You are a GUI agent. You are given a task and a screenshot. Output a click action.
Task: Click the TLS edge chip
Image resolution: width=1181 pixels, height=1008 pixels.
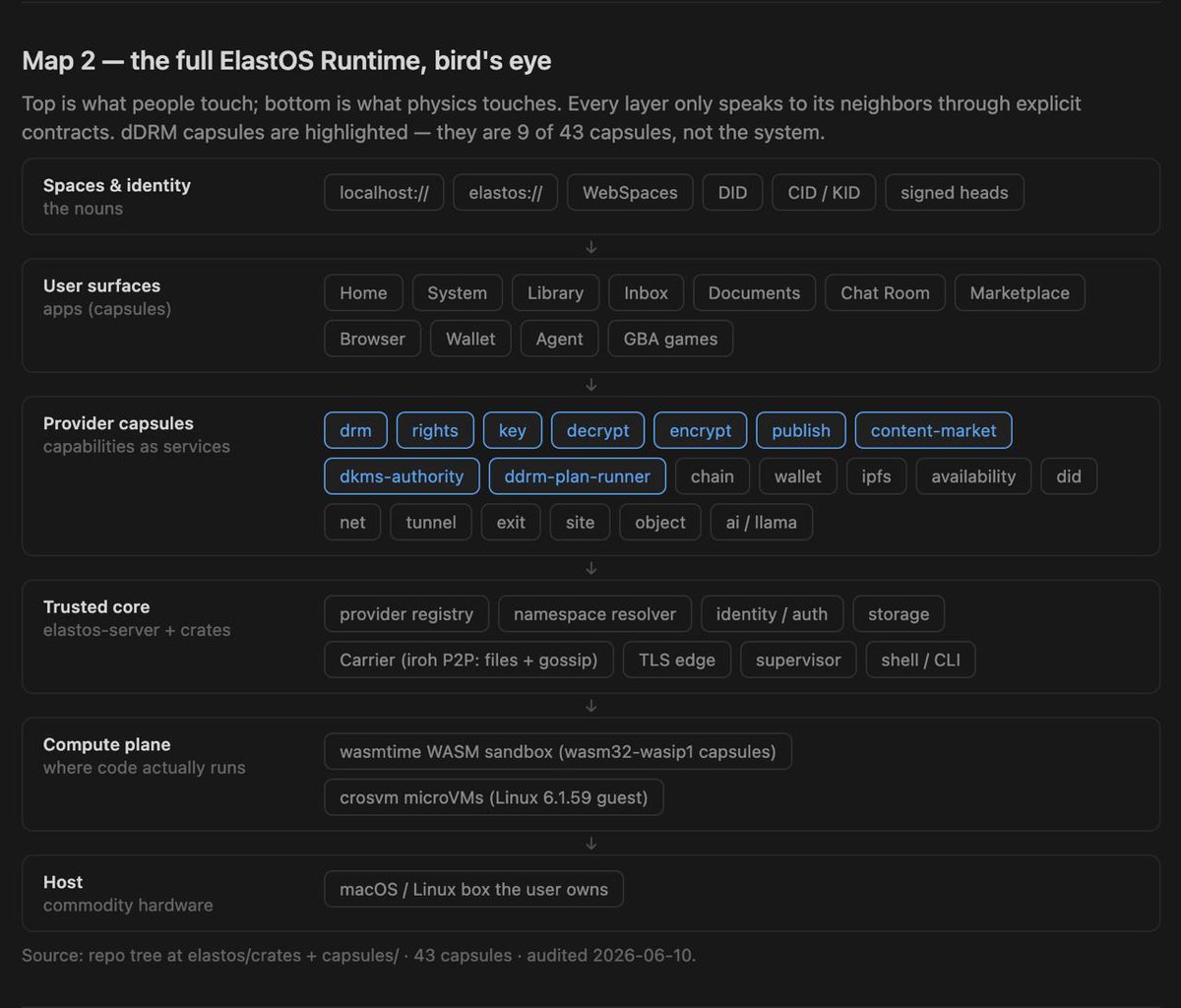tap(677, 660)
